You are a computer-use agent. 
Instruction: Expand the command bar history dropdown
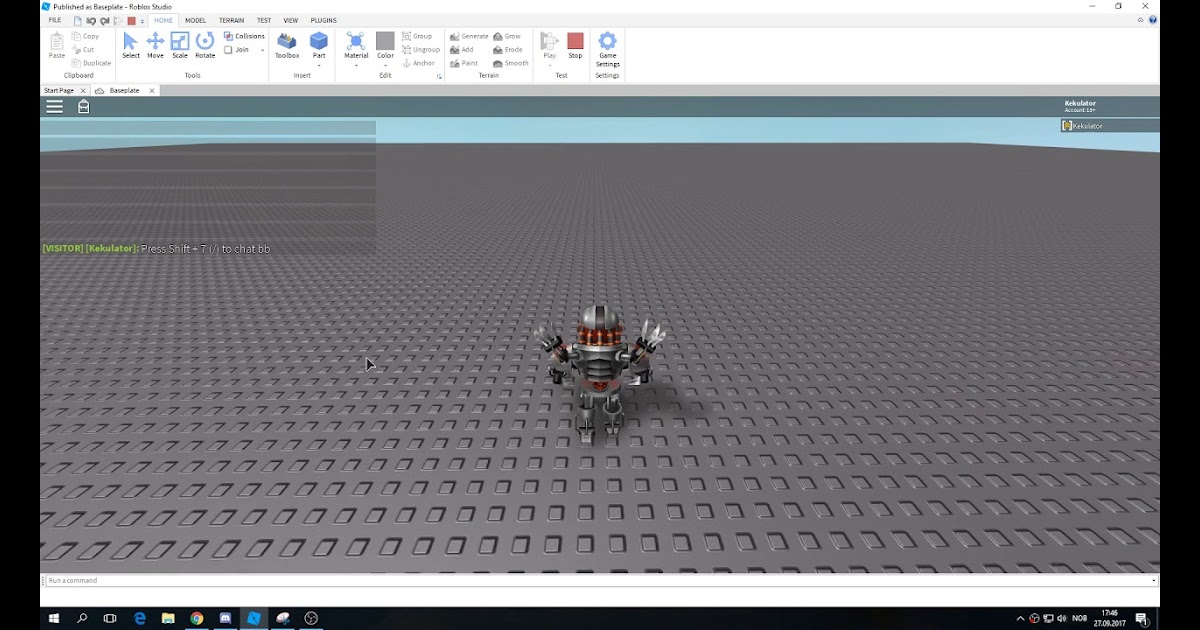pyautogui.click(x=1154, y=580)
